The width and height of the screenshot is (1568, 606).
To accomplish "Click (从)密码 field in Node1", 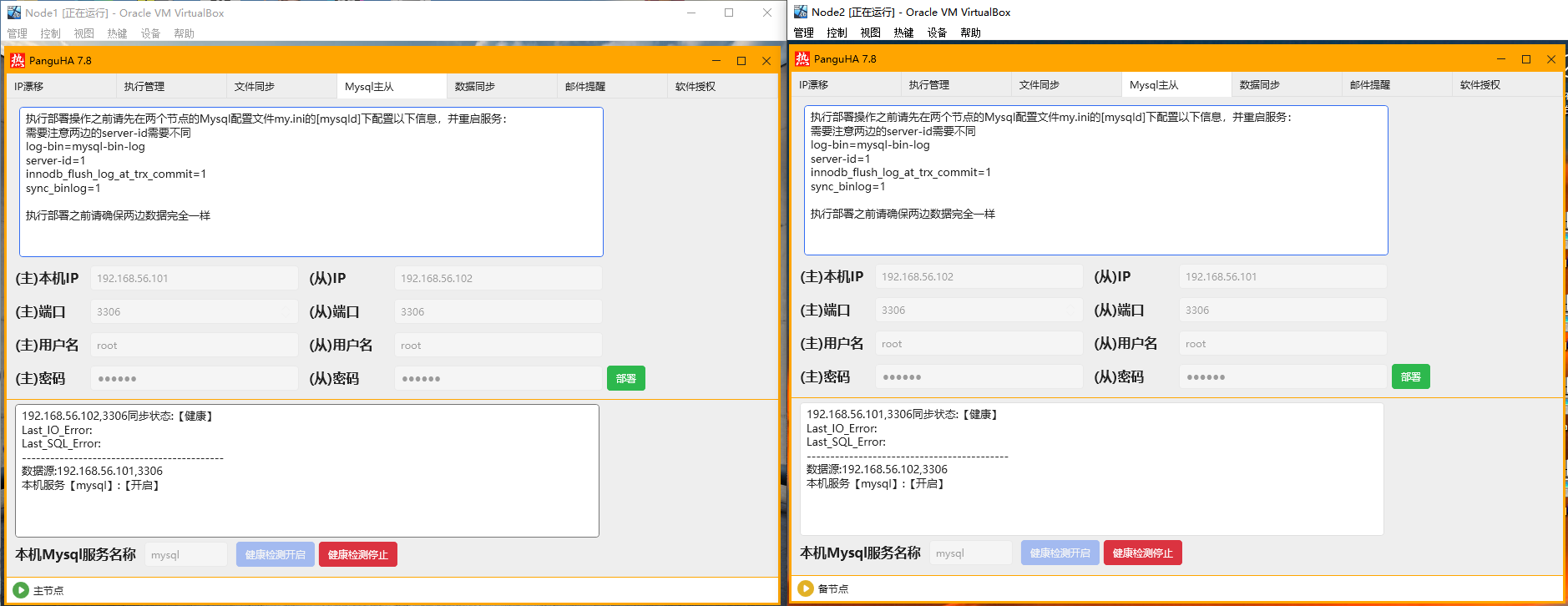I will (498, 378).
